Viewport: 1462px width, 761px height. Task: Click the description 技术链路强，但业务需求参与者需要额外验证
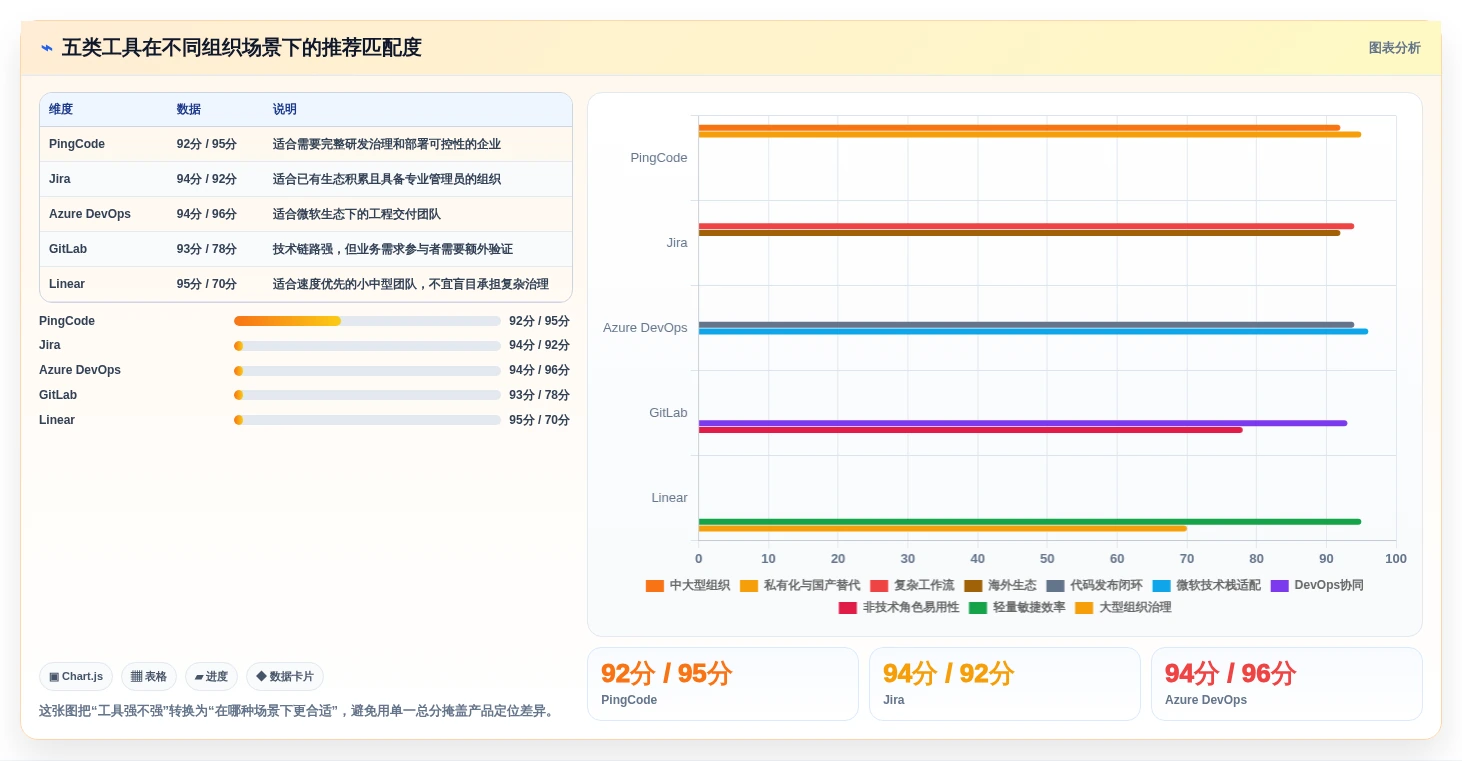click(393, 249)
